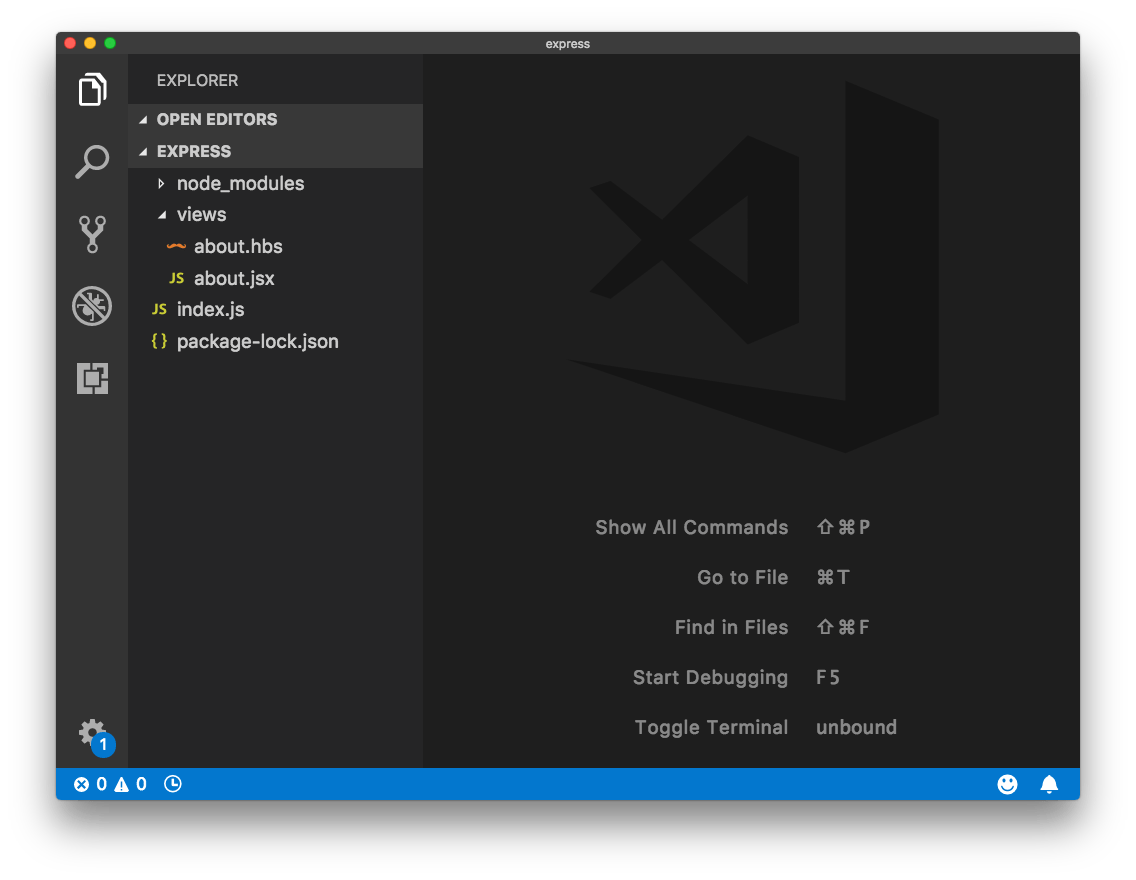Collapse the views folder
This screenshot has height=880, width=1136.
click(x=201, y=214)
